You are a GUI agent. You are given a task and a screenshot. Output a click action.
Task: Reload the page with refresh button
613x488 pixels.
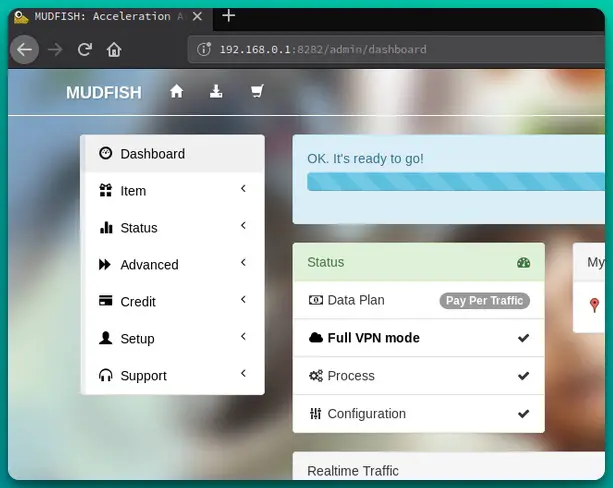pos(84,49)
